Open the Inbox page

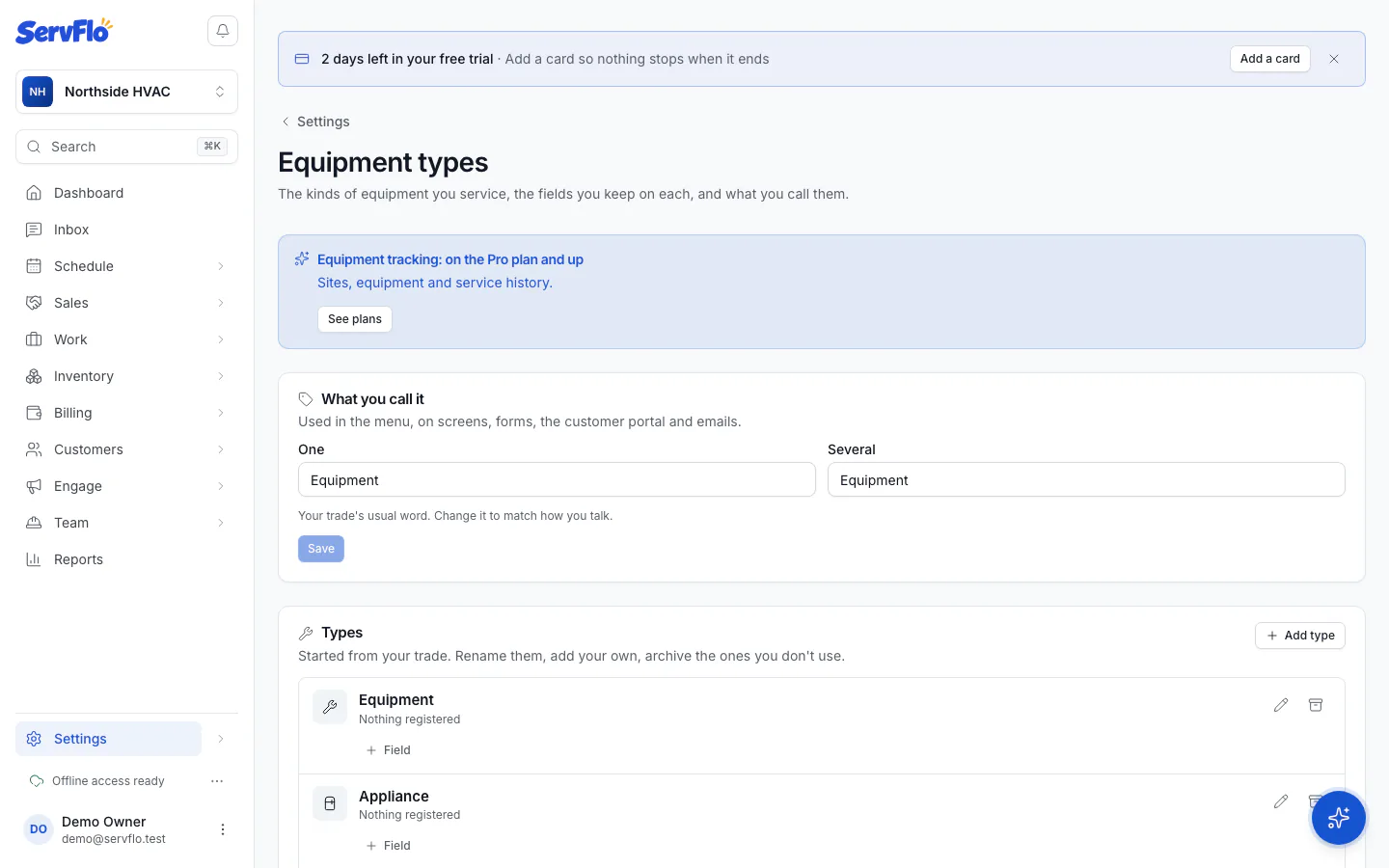pyautogui.click(x=126, y=230)
